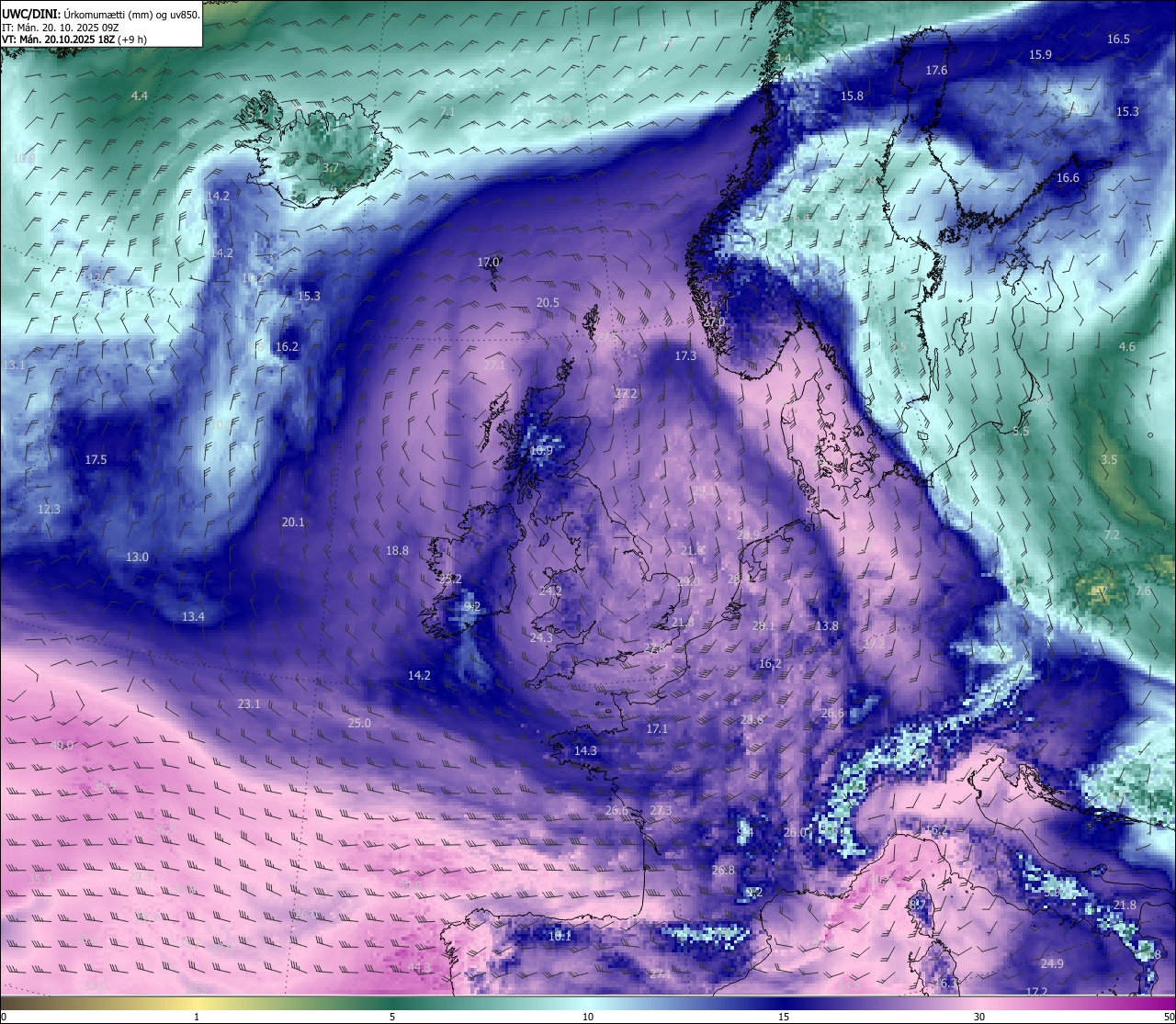This screenshot has height=1024, width=1176.
Task: Click the value 24.3 over southwest England
Action: pos(542,637)
